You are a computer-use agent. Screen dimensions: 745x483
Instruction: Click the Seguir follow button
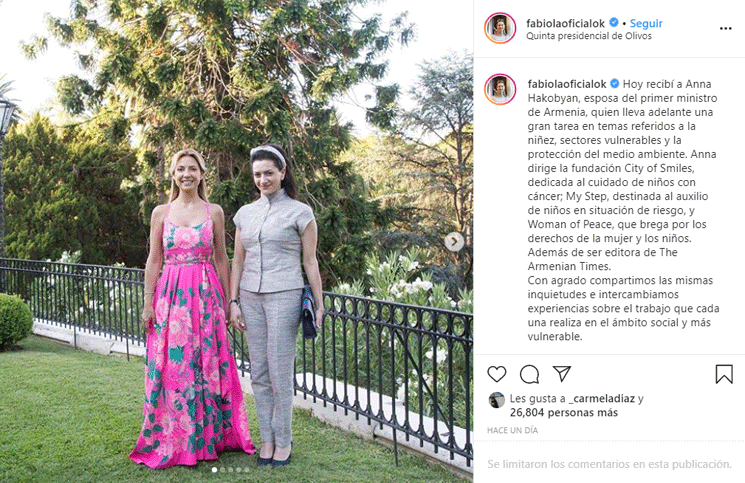click(646, 23)
